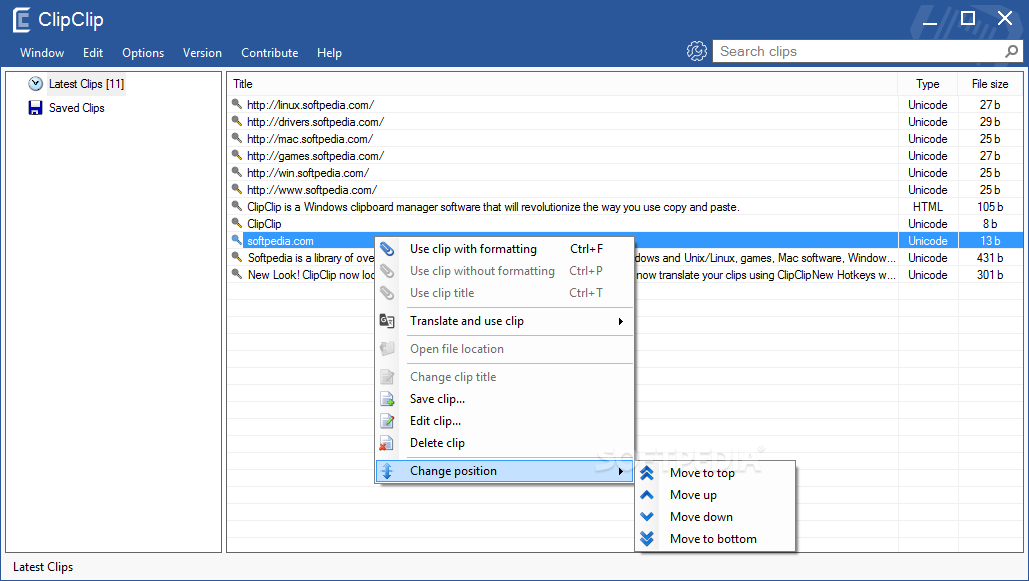
Task: Click the clip icon for drivers.softpedia.com row
Action: click(237, 121)
